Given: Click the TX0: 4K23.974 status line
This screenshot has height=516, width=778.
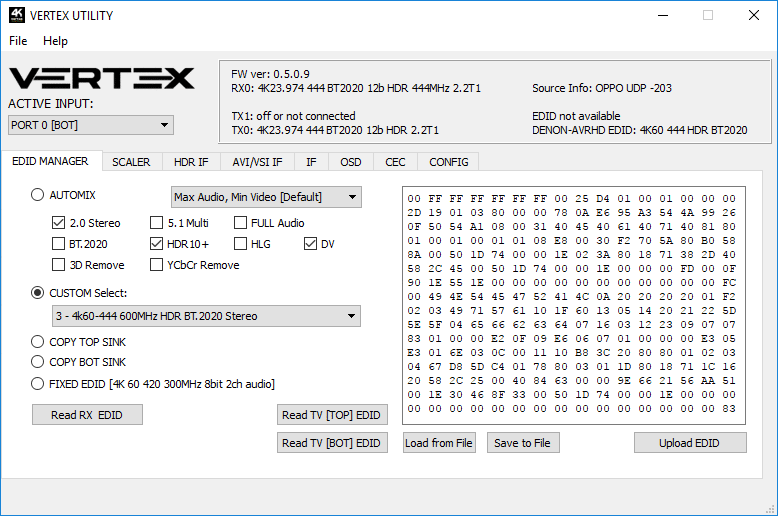Looking at the screenshot, I should 335,130.
